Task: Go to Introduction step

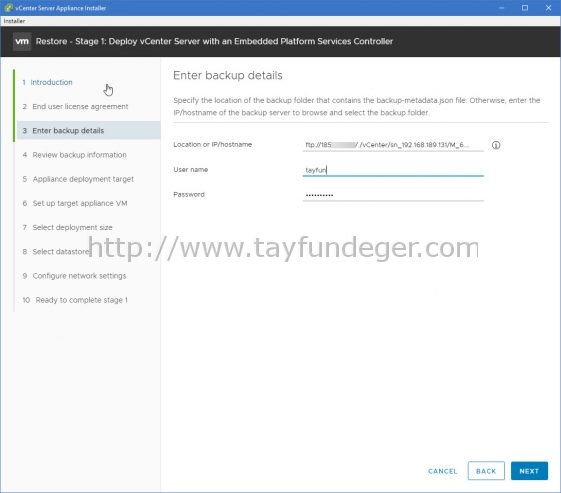Action: point(51,82)
